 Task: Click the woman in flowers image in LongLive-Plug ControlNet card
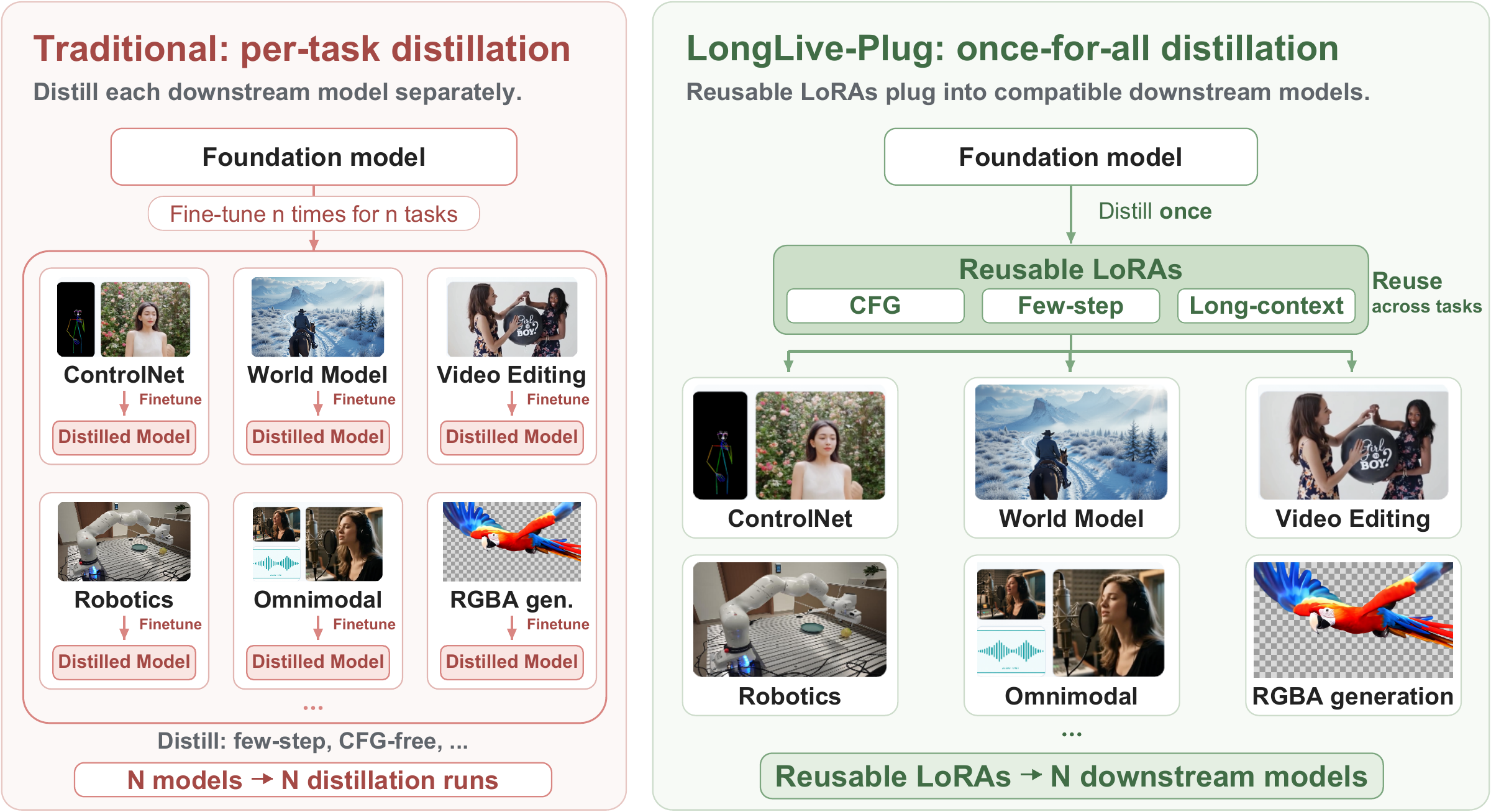coord(820,445)
